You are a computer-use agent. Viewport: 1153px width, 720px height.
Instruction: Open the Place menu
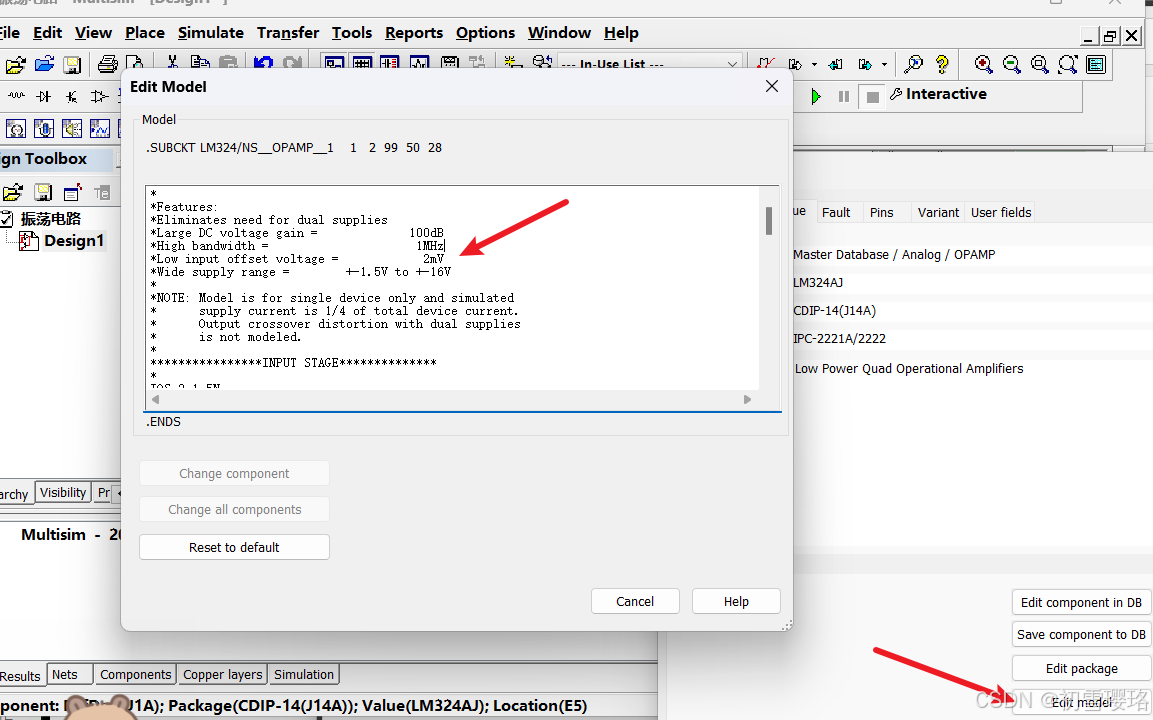pyautogui.click(x=145, y=33)
